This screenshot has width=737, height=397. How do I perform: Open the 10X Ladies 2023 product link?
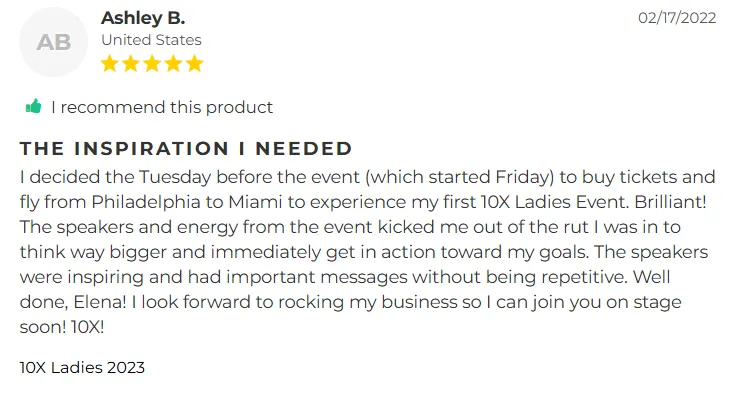pyautogui.click(x=82, y=367)
